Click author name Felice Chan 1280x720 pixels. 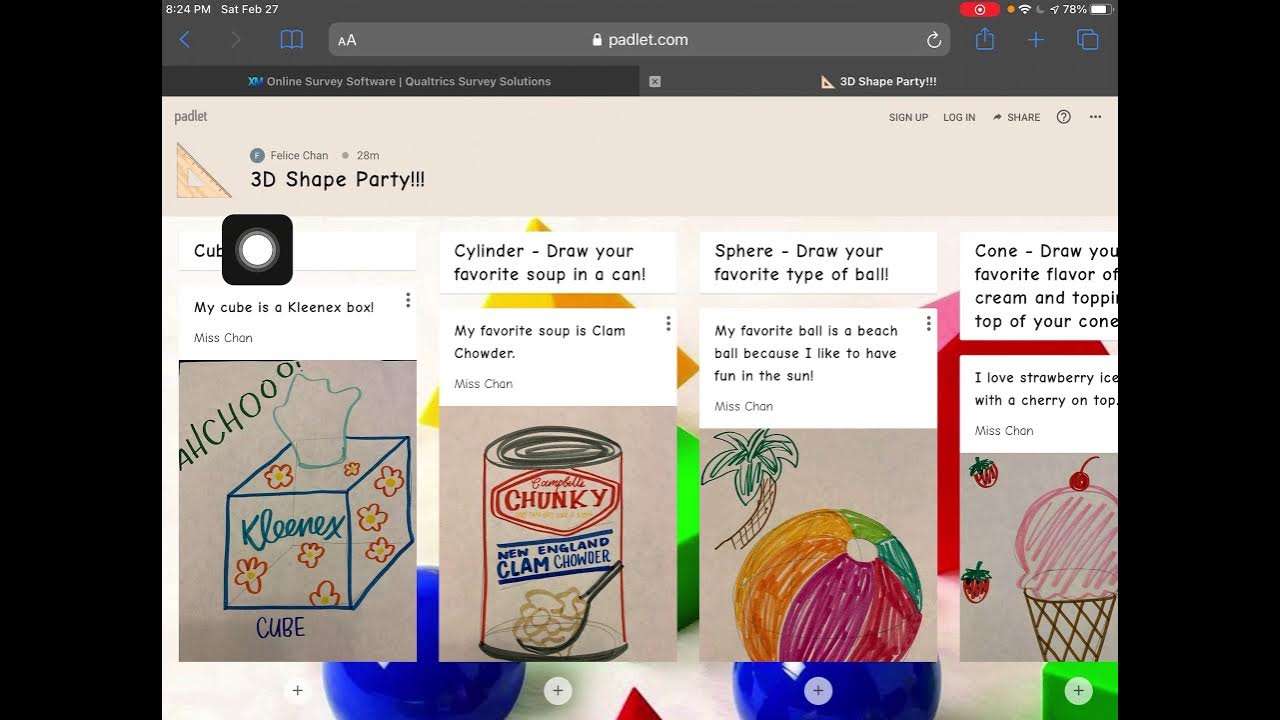pos(299,156)
